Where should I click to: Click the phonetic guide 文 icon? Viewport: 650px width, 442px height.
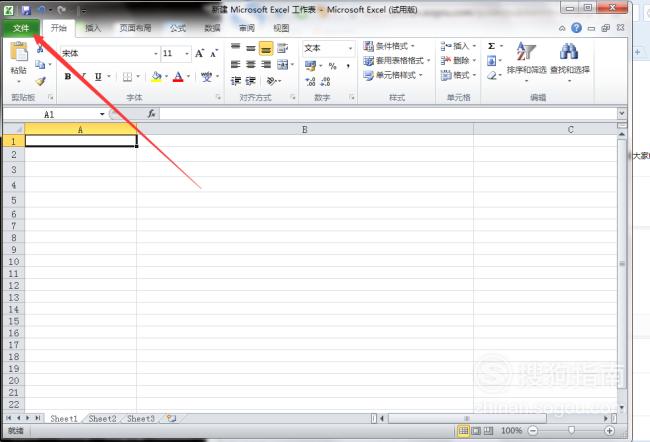206,77
